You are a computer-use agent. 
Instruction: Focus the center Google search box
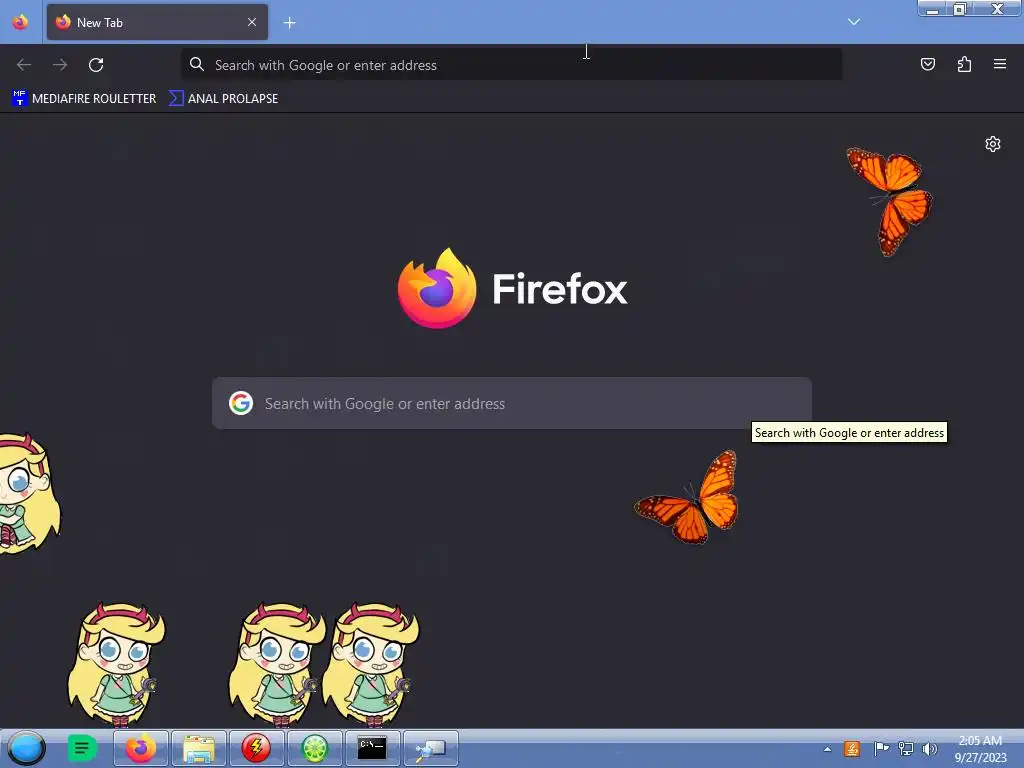tap(512, 403)
